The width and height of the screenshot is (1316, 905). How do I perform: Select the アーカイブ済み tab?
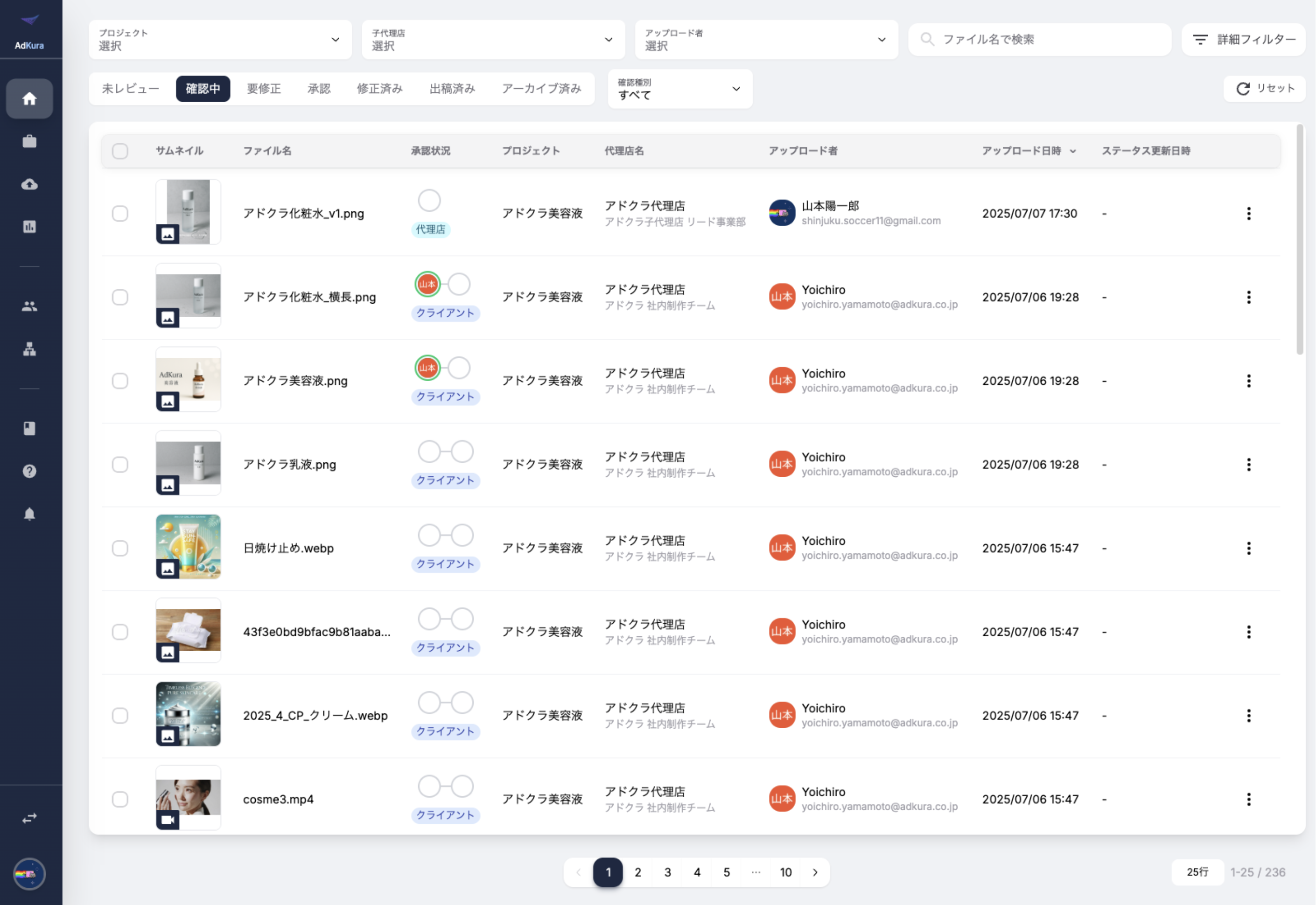[541, 89]
